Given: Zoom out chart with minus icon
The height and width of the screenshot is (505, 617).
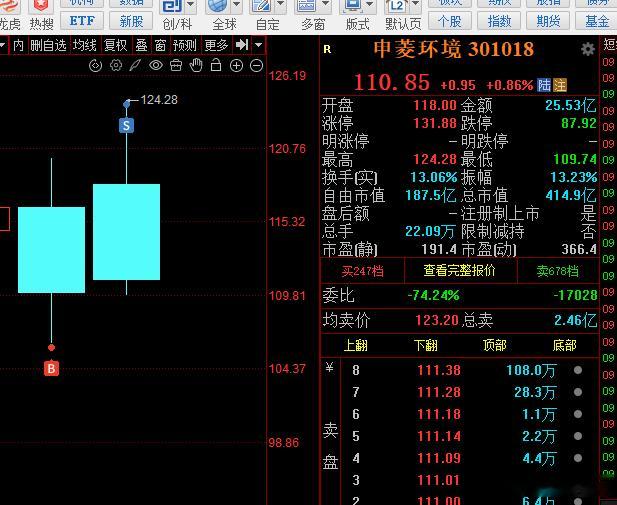Looking at the screenshot, I should pos(257,65).
